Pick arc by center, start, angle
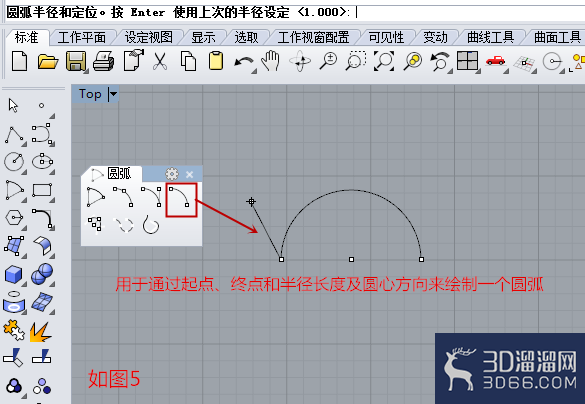Screen dimensions: 585x404 pyautogui.click(x=96, y=197)
